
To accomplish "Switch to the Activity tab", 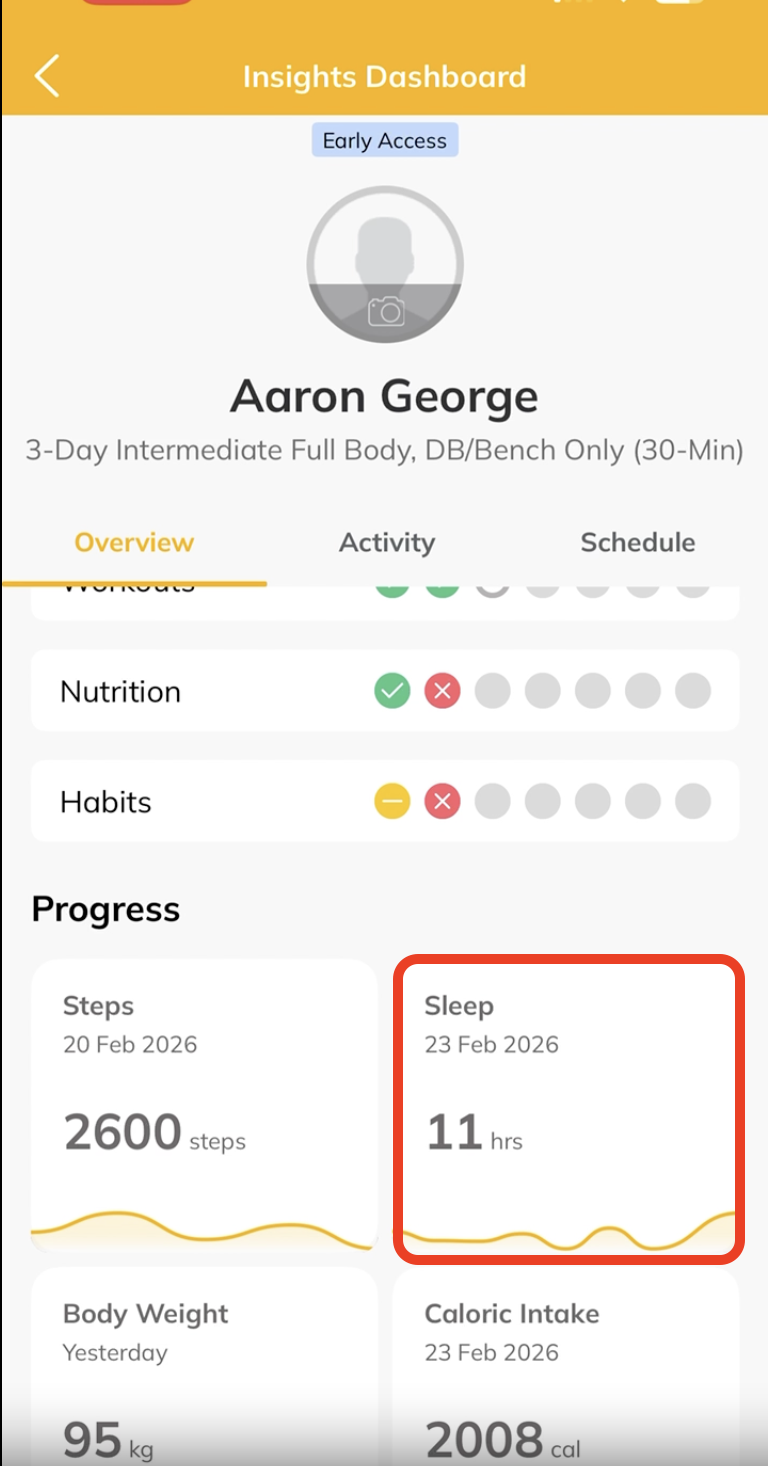I will (x=386, y=543).
